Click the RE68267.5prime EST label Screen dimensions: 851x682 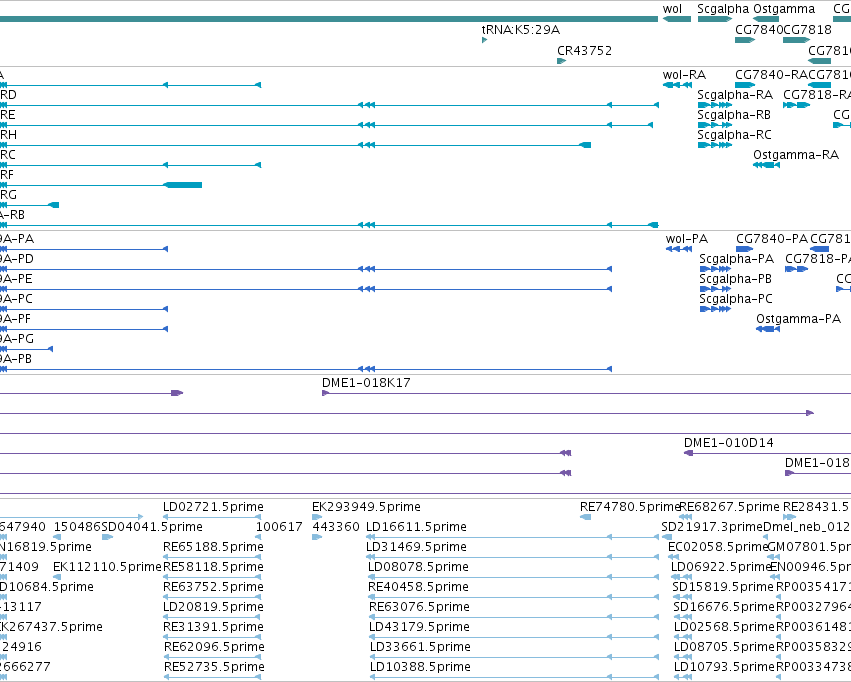tap(729, 507)
